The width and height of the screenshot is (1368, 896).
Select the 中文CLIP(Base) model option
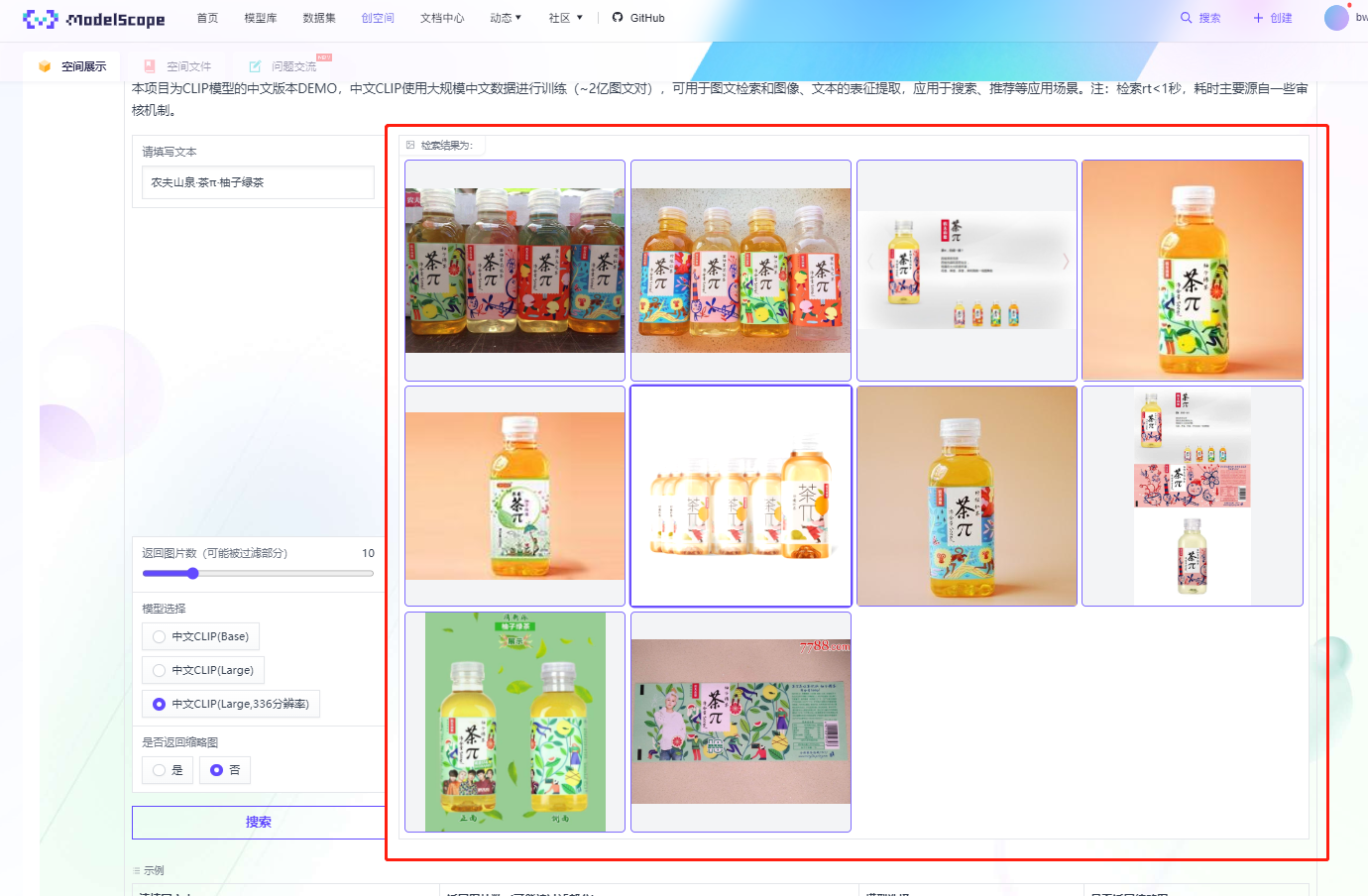pyautogui.click(x=200, y=636)
